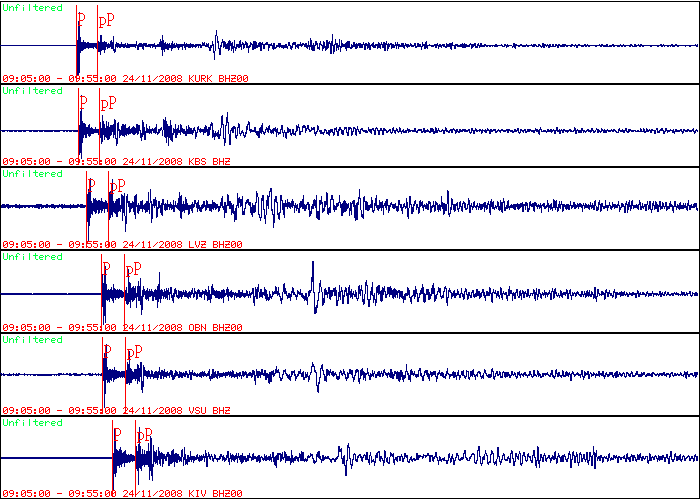The width and height of the screenshot is (700, 500).
Task: Select the P arrival marker on KBS trace
Action: [83, 102]
